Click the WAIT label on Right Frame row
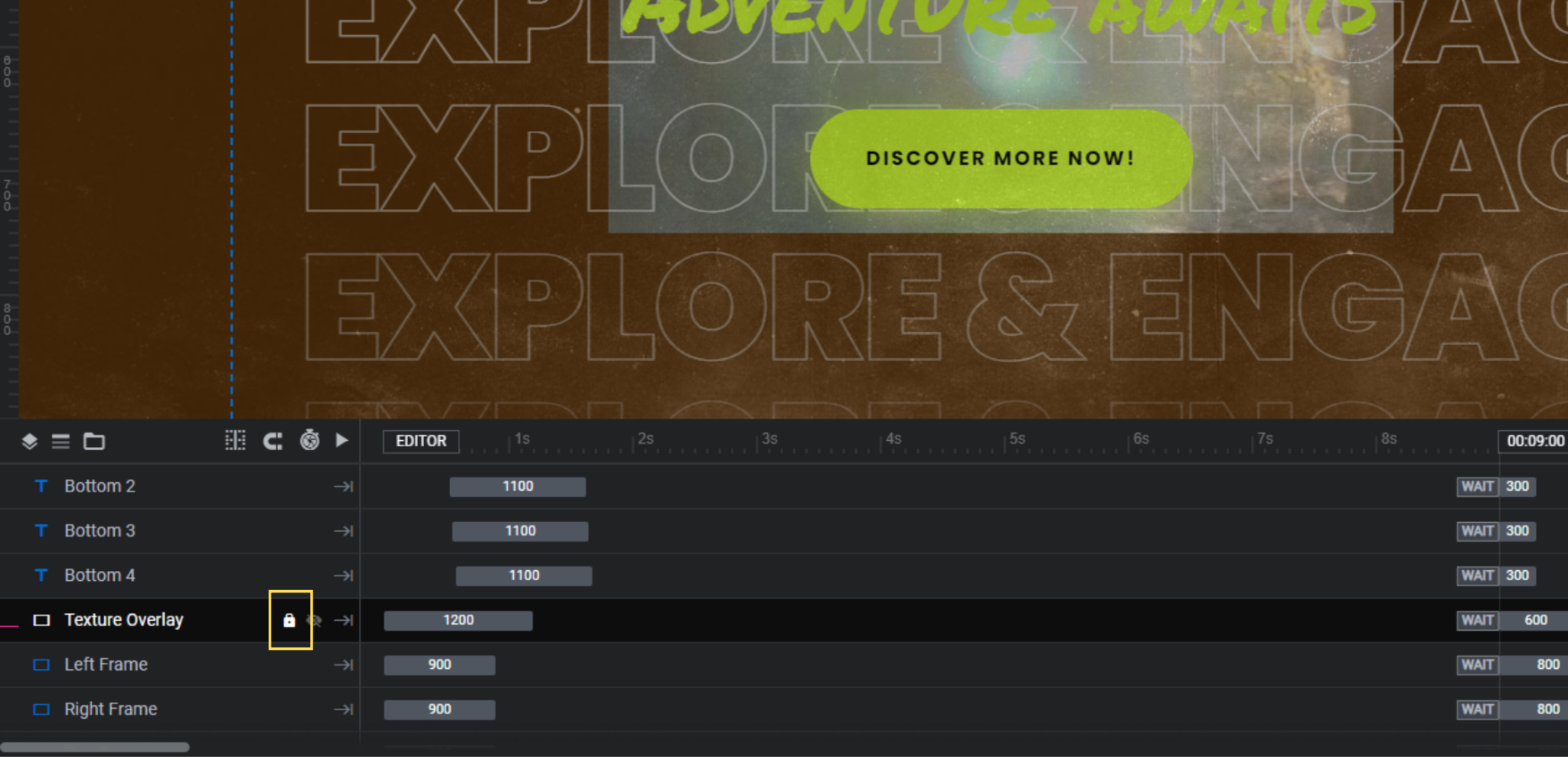The height and width of the screenshot is (757, 1568). pyautogui.click(x=1477, y=709)
